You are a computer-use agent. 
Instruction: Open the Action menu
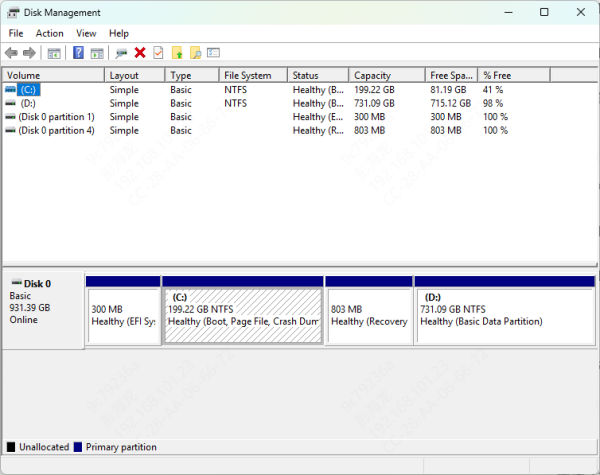click(50, 33)
